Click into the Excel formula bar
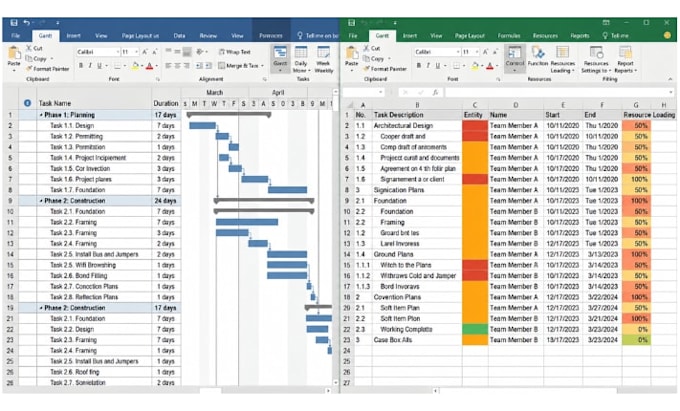680x411 pixels. click(x=559, y=92)
